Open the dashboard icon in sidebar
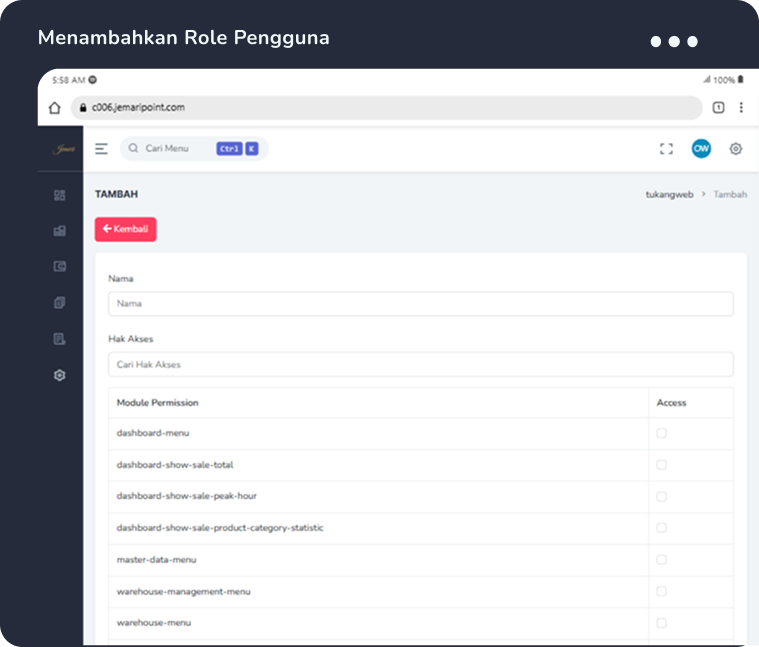 tap(60, 195)
